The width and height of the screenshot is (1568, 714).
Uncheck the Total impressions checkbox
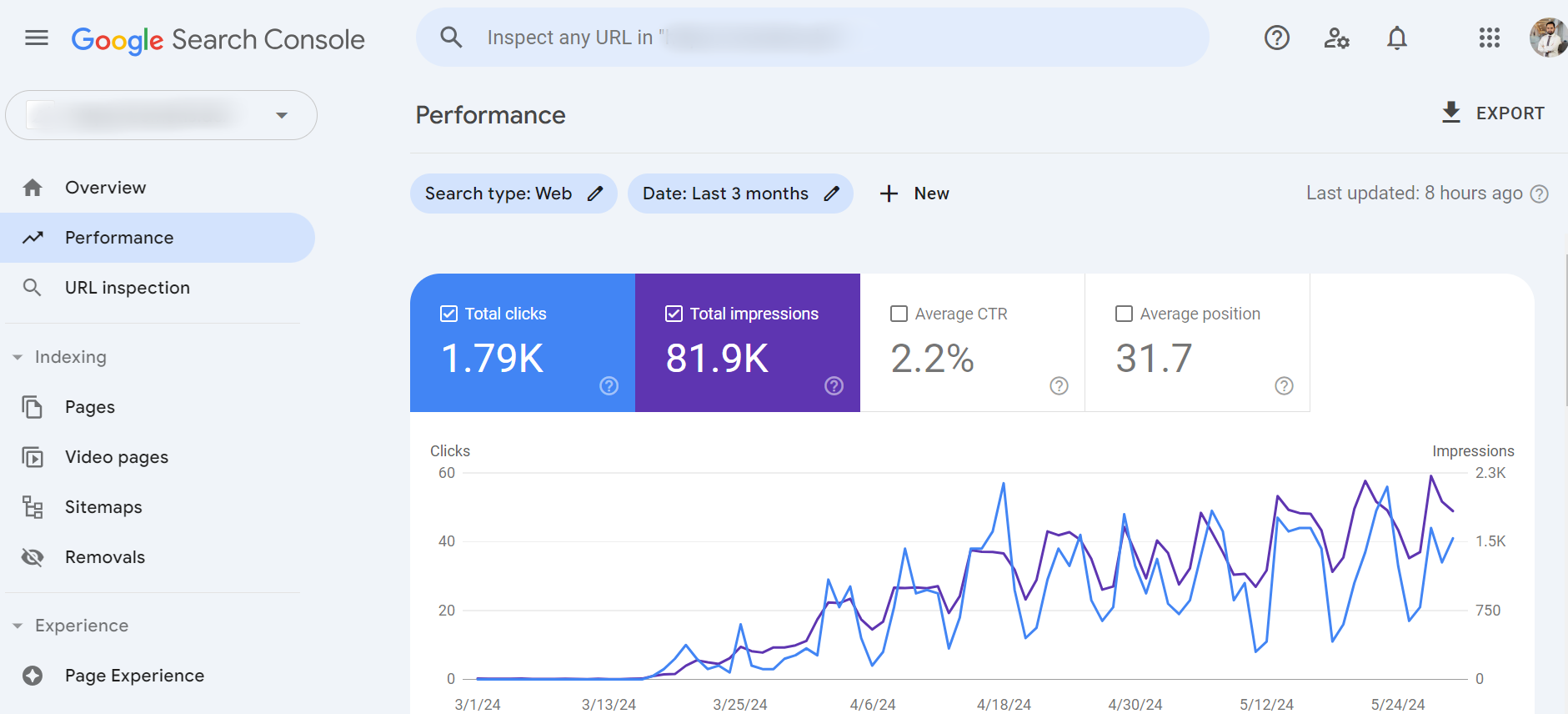coord(674,314)
